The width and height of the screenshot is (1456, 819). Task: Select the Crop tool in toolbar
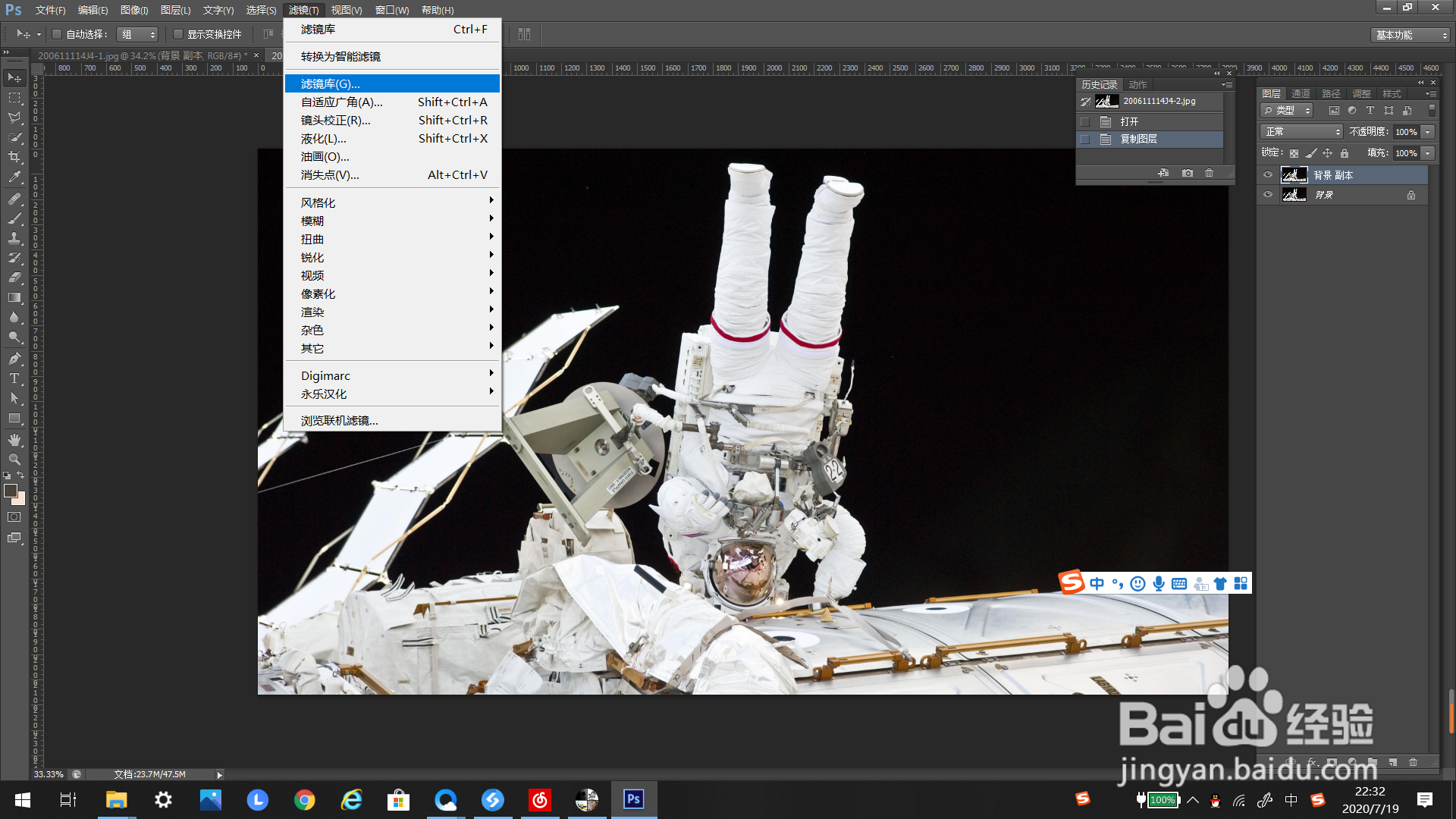pyautogui.click(x=14, y=157)
